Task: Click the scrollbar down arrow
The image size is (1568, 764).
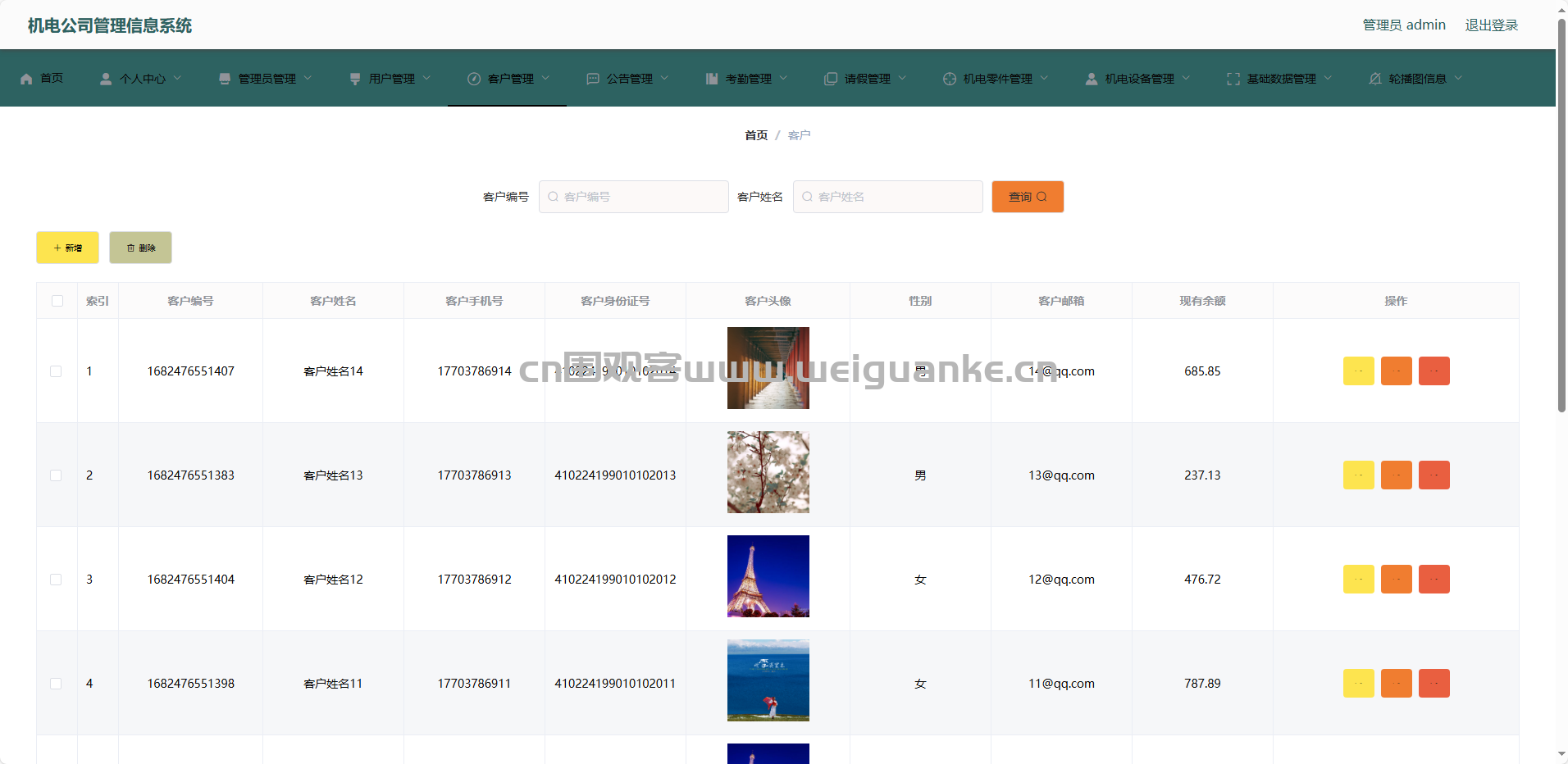Action: pyautogui.click(x=1561, y=754)
